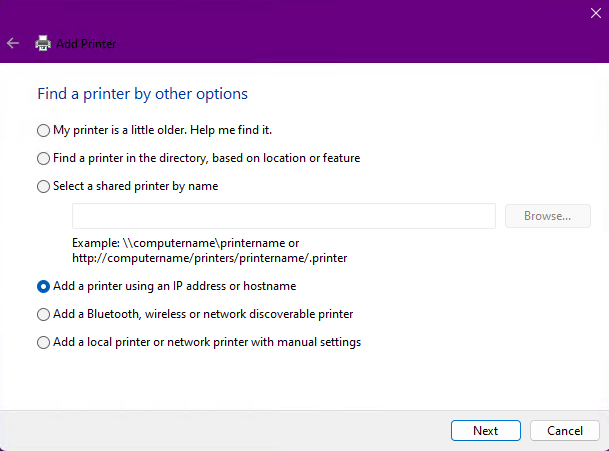
Task: Select the Bluetooth, wireless or network discoverable option
Action: tap(43, 314)
